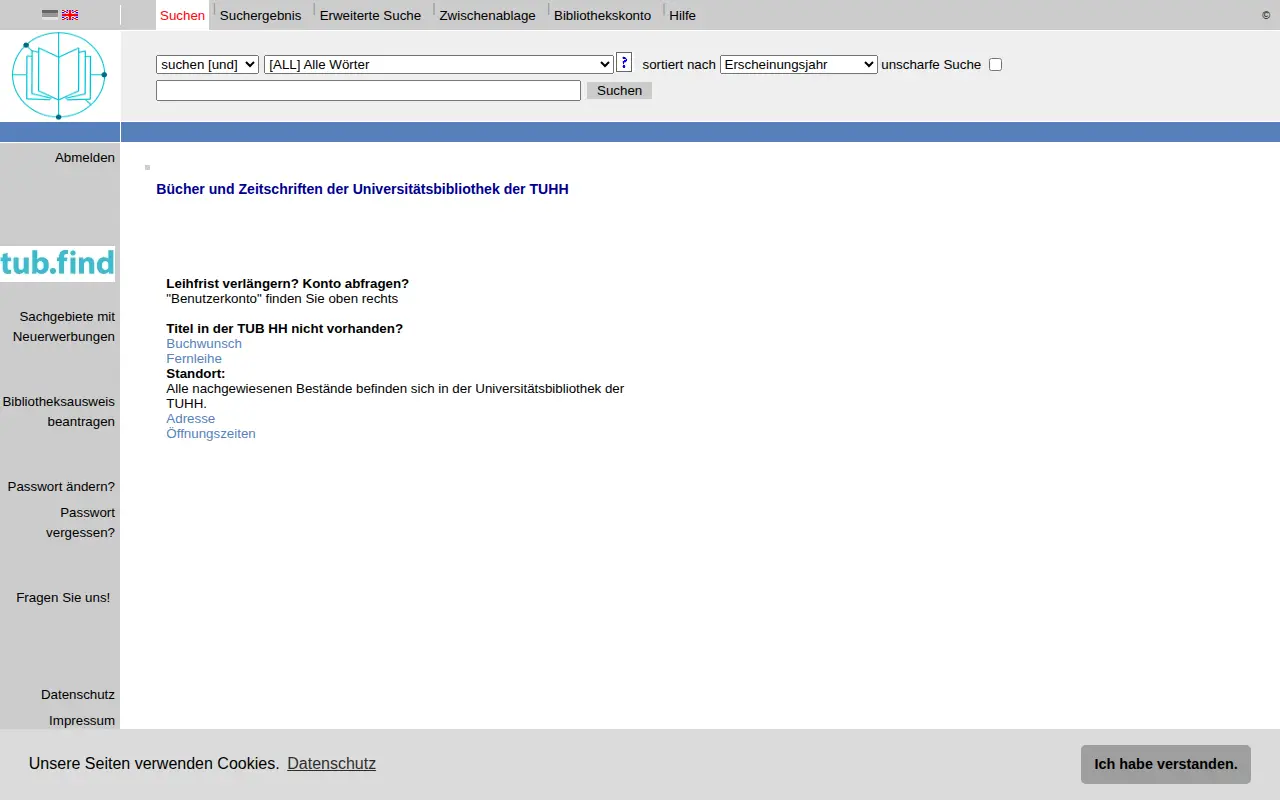The width and height of the screenshot is (1280, 800).
Task: Open 'Fragen Sie uns!' sidebar link
Action: click(63, 597)
